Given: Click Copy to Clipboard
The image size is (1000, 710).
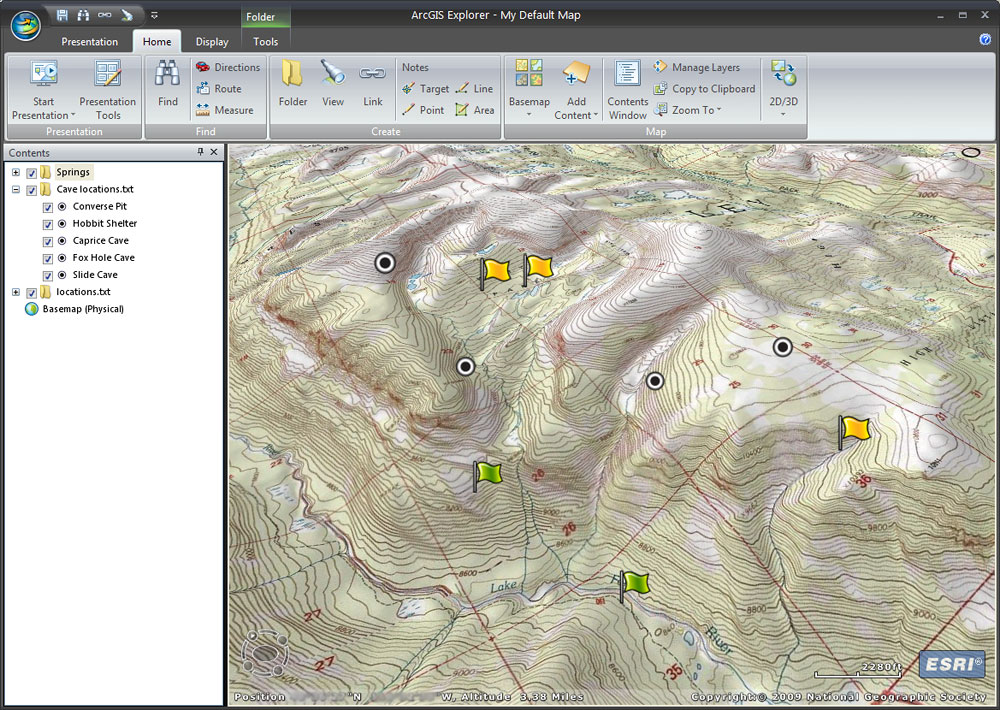Looking at the screenshot, I should click(705, 89).
